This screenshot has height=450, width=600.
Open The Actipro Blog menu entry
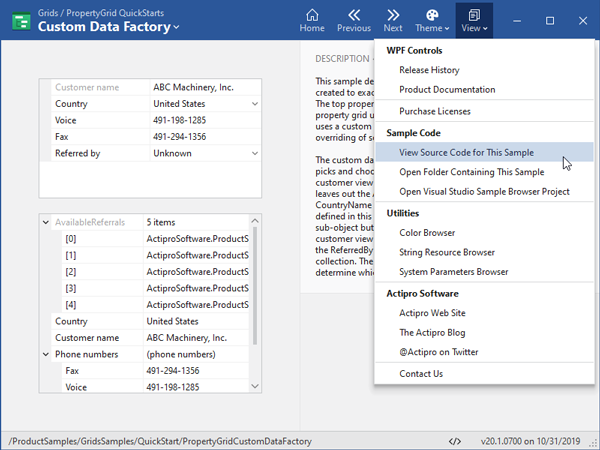(x=484, y=333)
